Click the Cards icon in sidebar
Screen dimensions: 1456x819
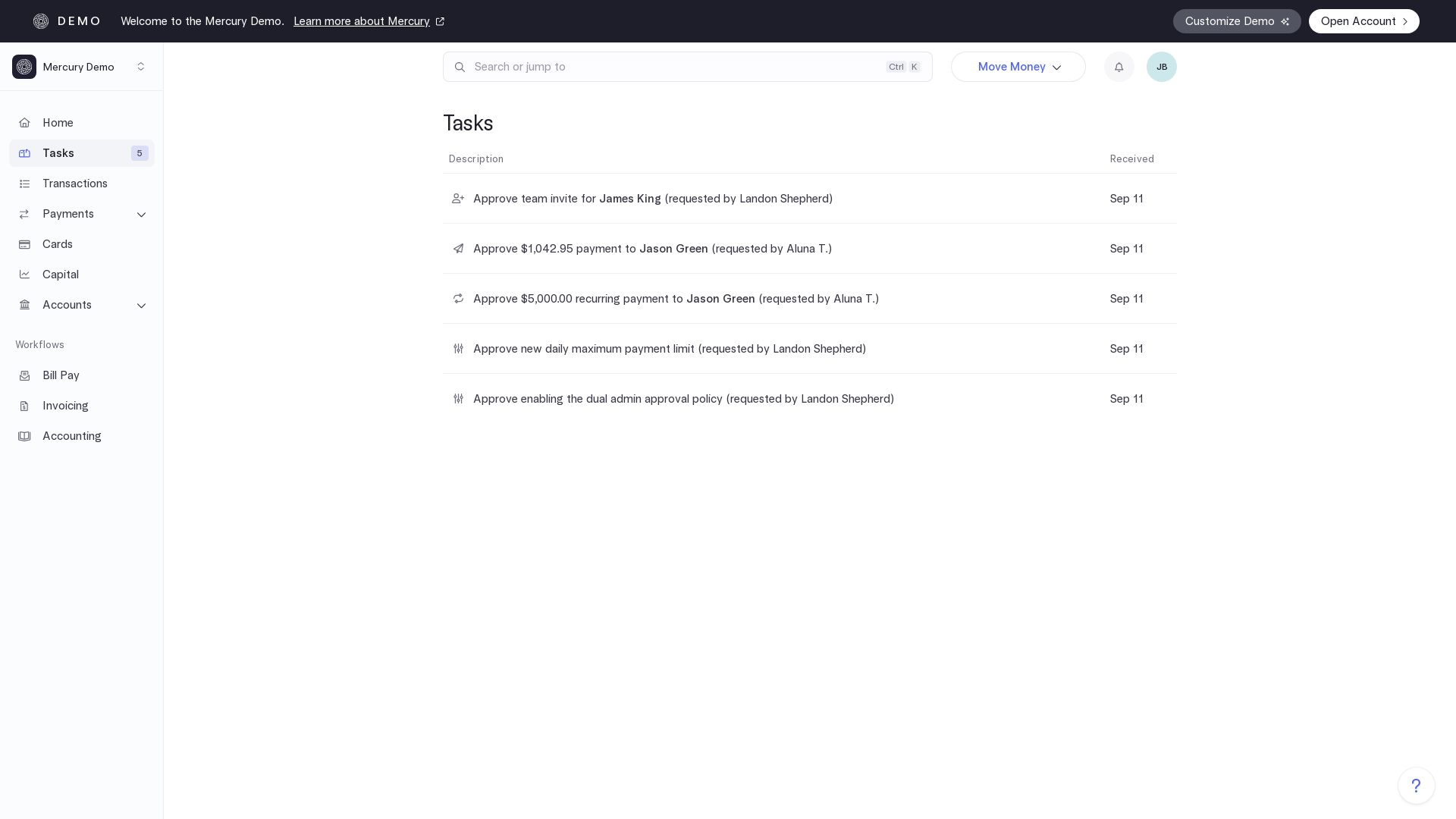click(24, 244)
